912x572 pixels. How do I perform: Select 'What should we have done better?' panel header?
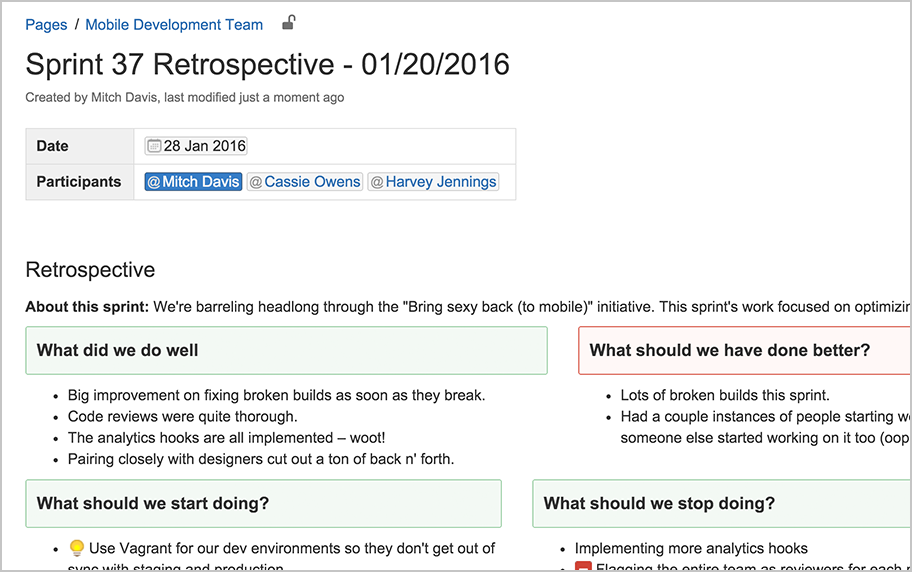pos(730,350)
